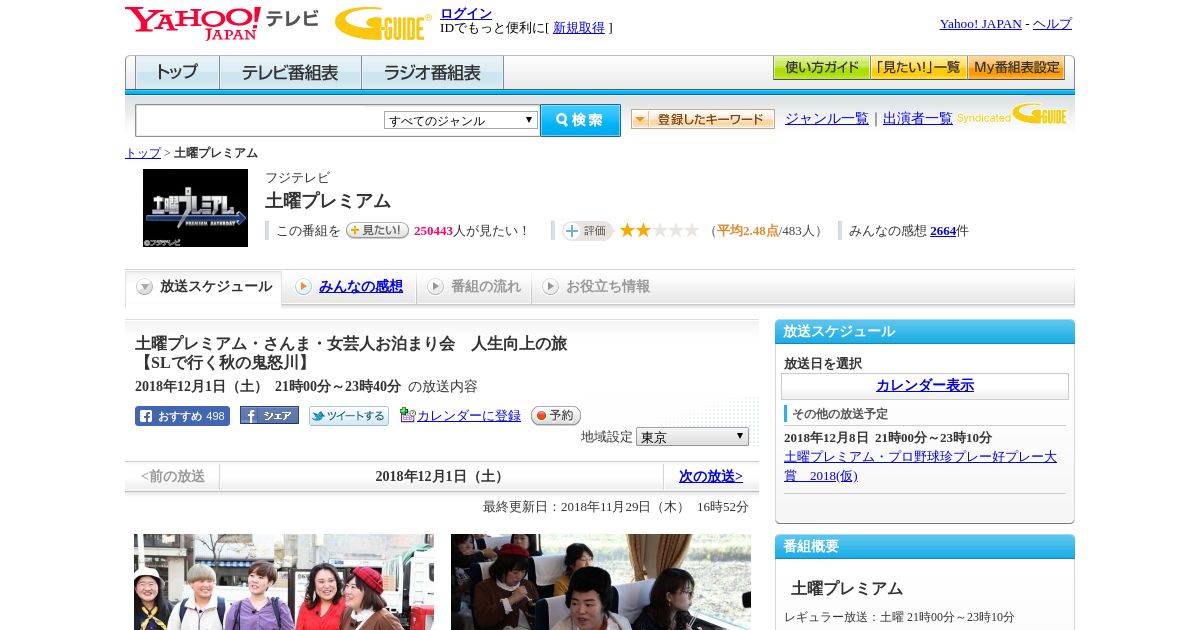Switch to 放送スケジュール tab
Screen dimensions: 1200x630
click(203, 287)
